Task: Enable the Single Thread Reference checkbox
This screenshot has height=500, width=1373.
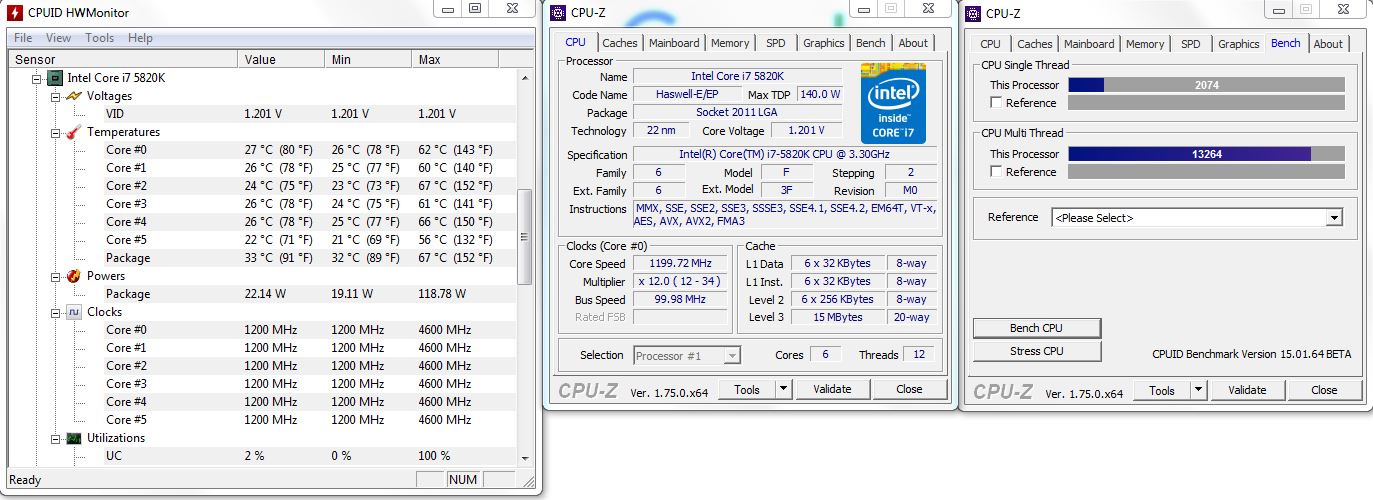Action: (x=996, y=103)
